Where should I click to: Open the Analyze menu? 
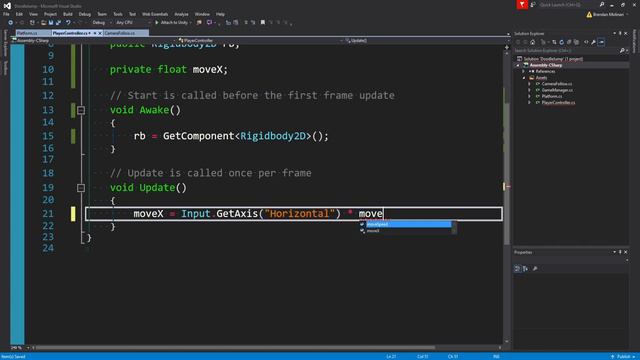pos(181,14)
